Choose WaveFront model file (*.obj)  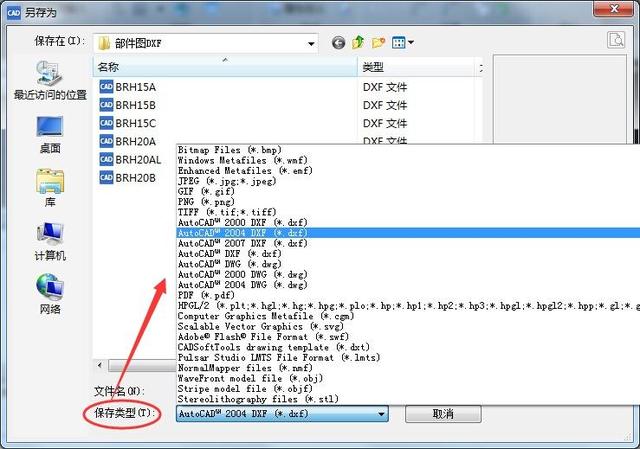click(x=408, y=378)
